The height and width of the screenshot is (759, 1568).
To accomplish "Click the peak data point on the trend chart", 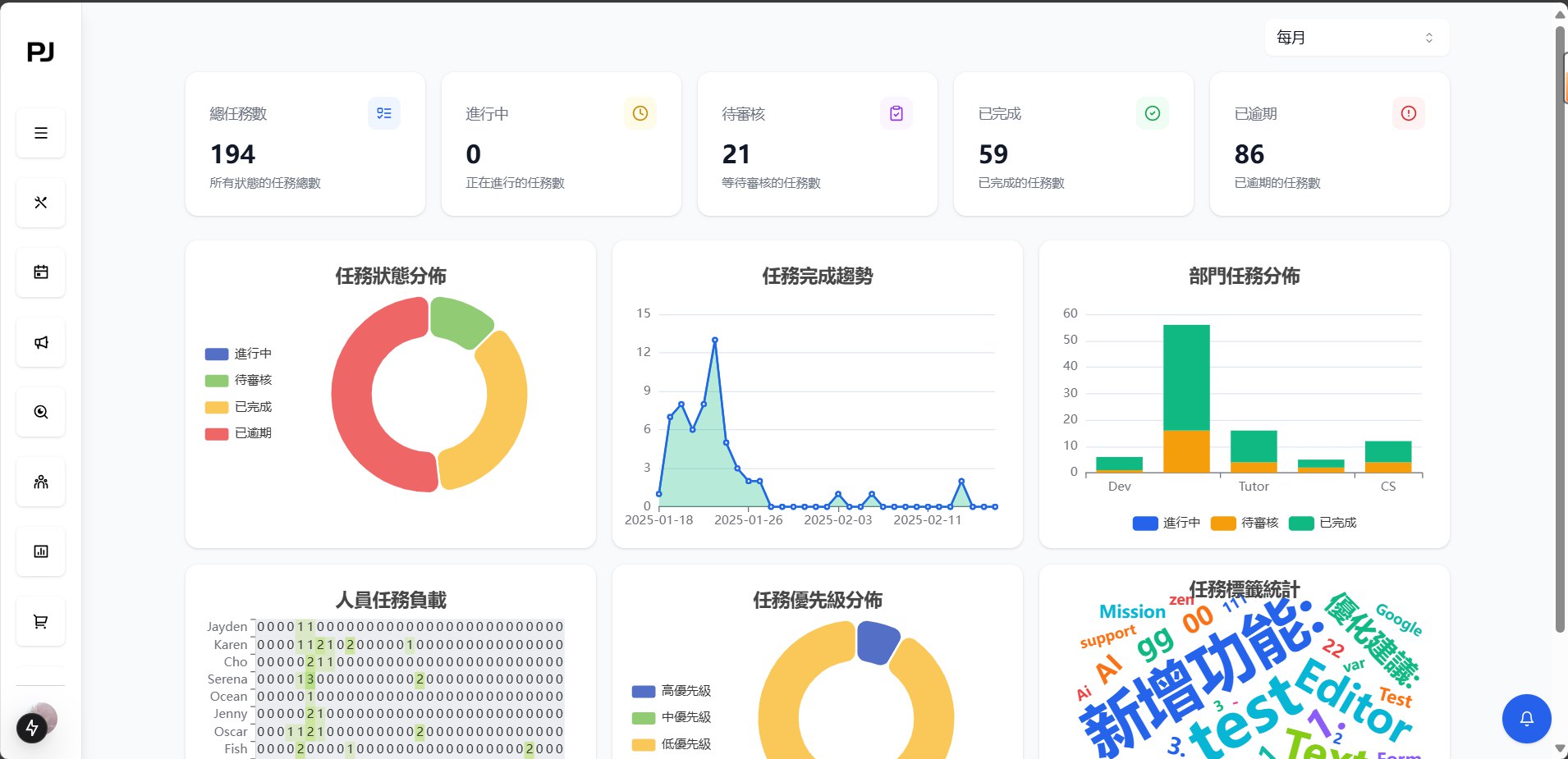I will point(714,338).
